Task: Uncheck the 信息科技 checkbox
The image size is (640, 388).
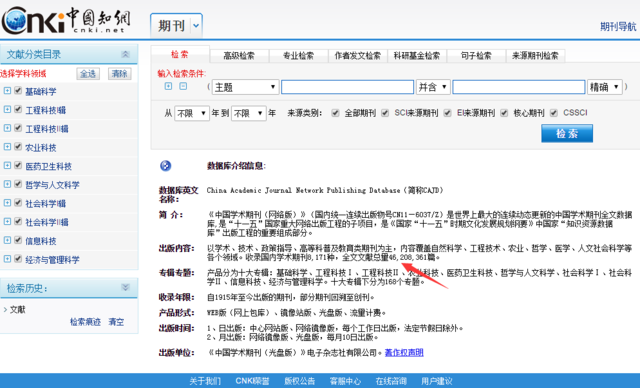Action: tap(18, 240)
